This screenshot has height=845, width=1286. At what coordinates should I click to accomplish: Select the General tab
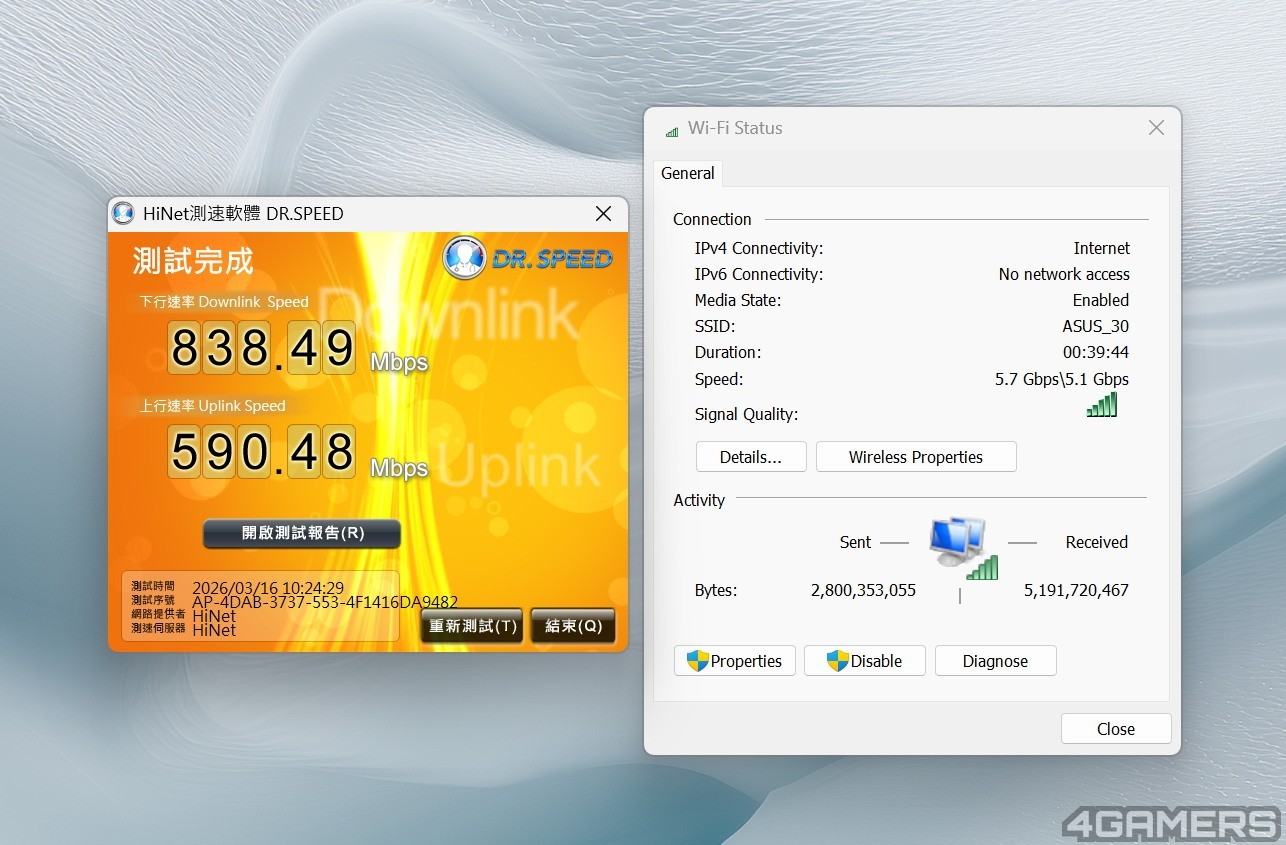688,173
